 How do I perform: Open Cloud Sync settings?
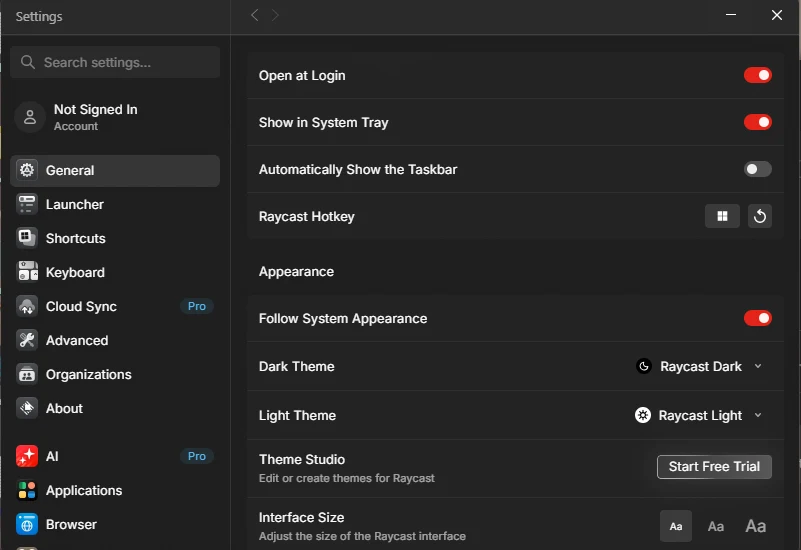point(115,306)
